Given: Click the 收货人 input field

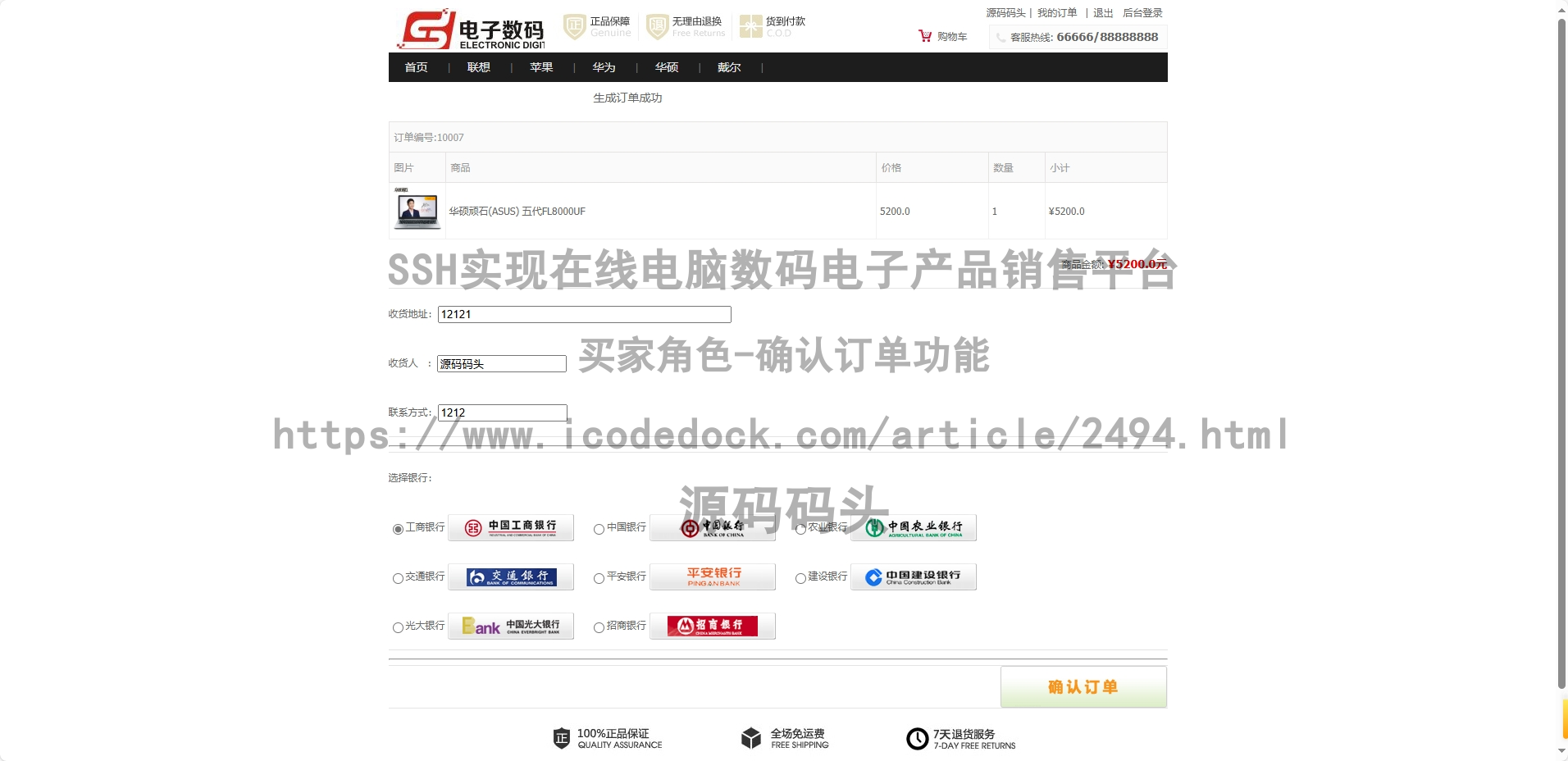Looking at the screenshot, I should click(502, 363).
